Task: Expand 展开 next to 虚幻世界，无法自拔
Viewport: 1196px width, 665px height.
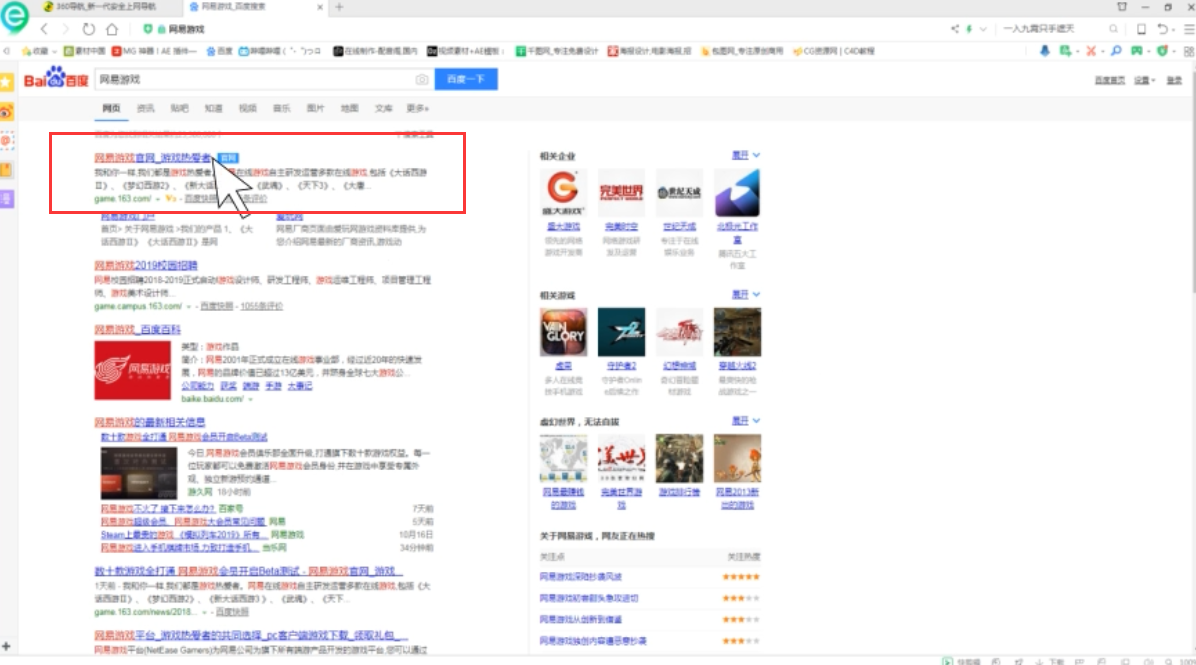Action: point(746,420)
